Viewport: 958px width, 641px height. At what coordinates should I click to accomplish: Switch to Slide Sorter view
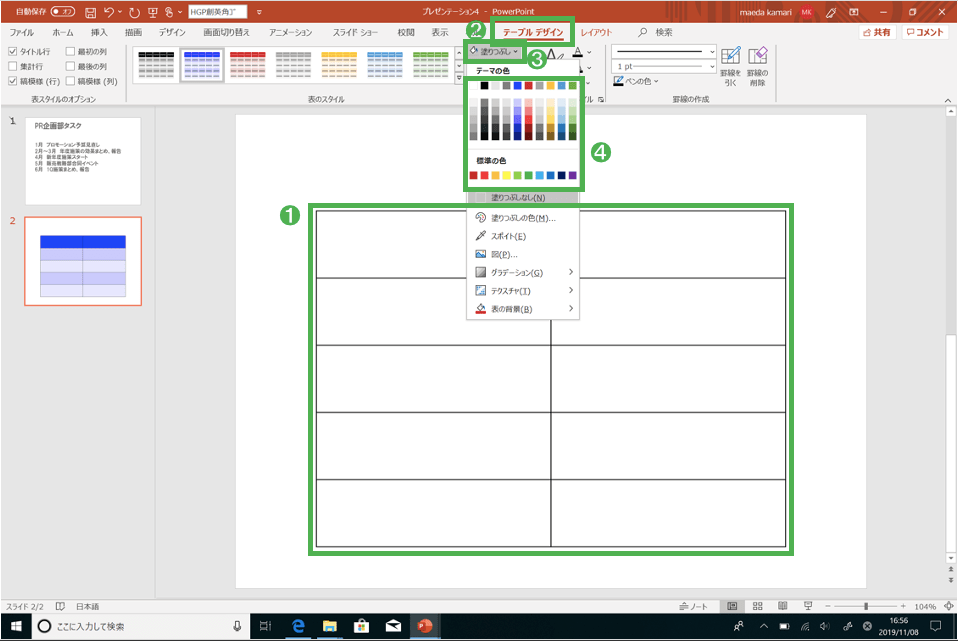(x=758, y=606)
